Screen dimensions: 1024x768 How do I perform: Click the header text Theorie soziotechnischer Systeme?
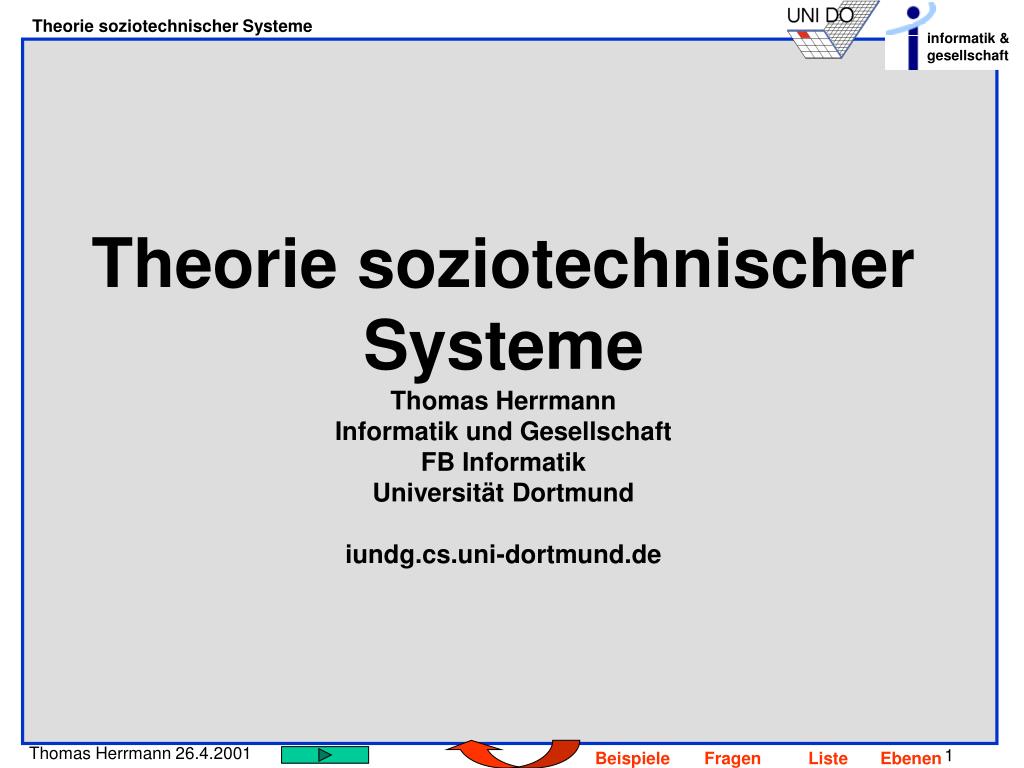(x=172, y=26)
